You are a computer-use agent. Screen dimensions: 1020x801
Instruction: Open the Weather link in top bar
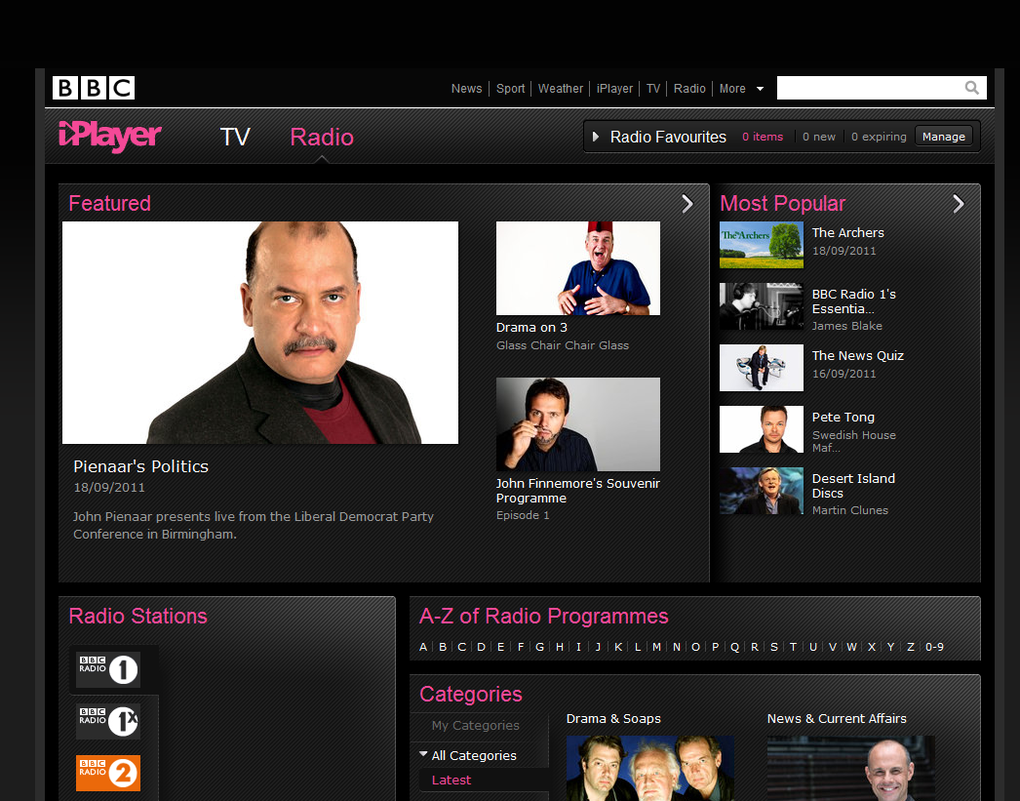560,89
